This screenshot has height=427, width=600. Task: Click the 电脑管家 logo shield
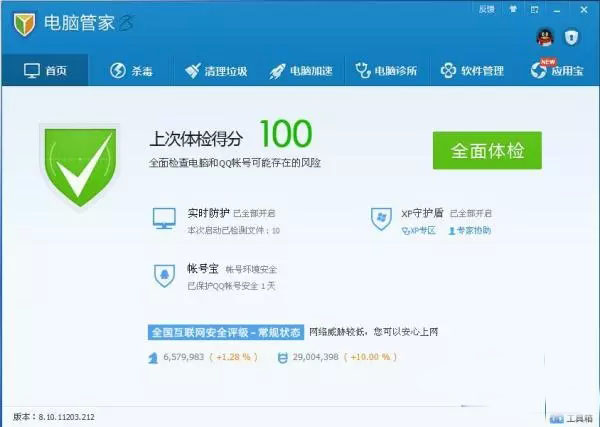[x=24, y=24]
